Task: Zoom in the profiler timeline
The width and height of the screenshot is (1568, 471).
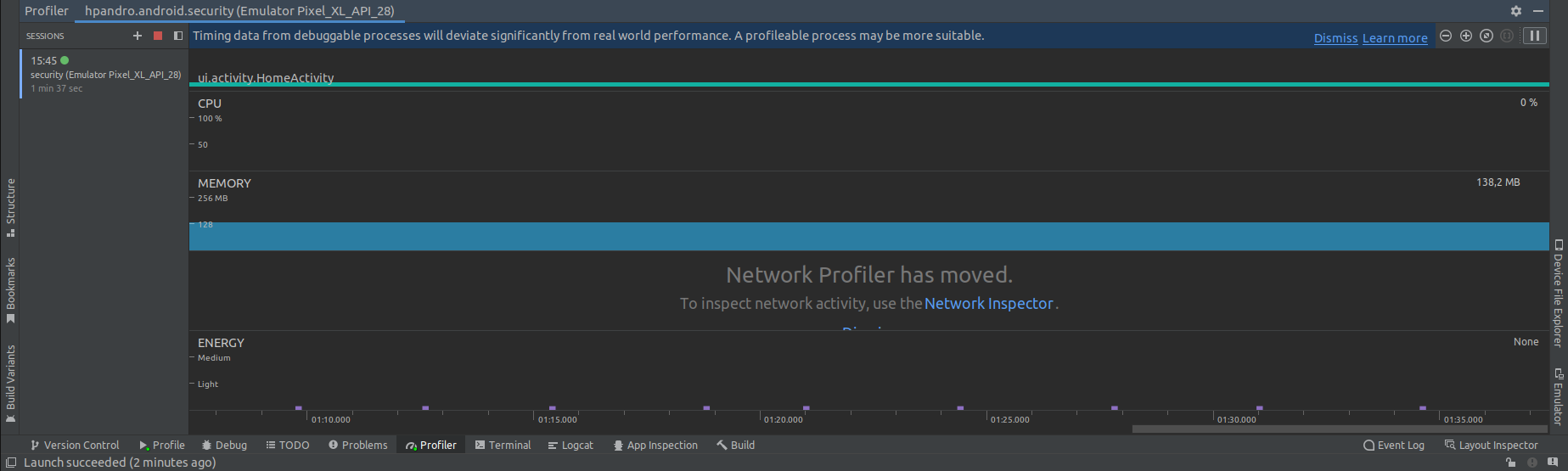Action: point(1466,36)
